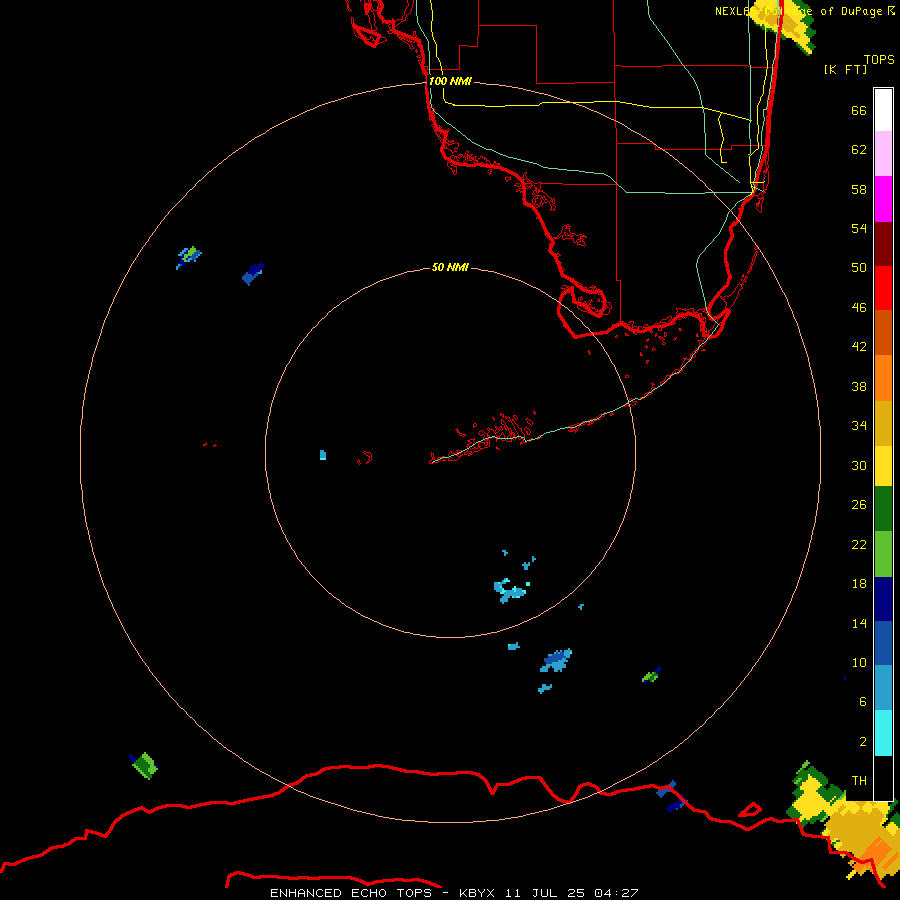Viewport: 900px width, 900px height.
Task: Click the 'TH' threshold label
Action: 859,781
